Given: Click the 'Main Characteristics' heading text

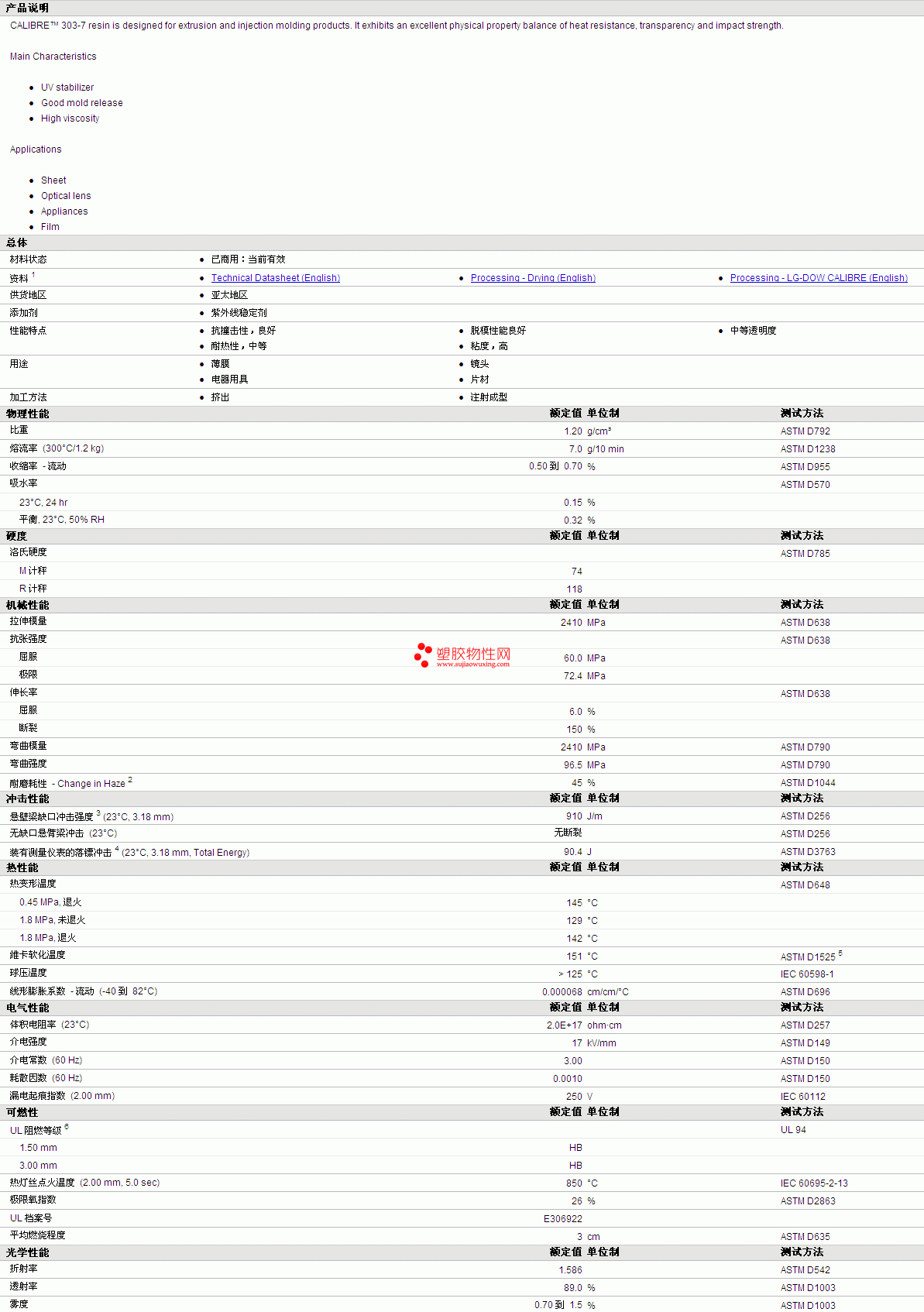Looking at the screenshot, I should (x=53, y=57).
